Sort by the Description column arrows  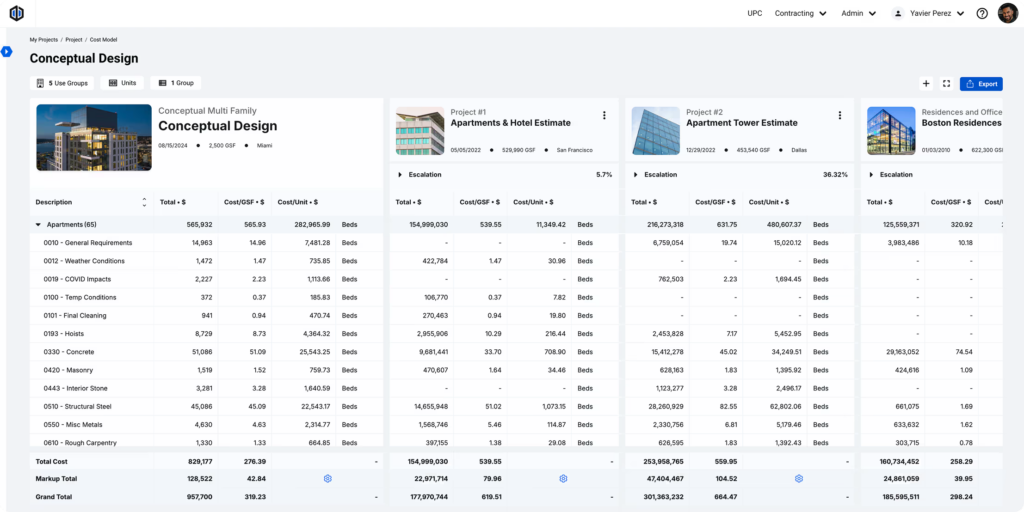click(144, 202)
